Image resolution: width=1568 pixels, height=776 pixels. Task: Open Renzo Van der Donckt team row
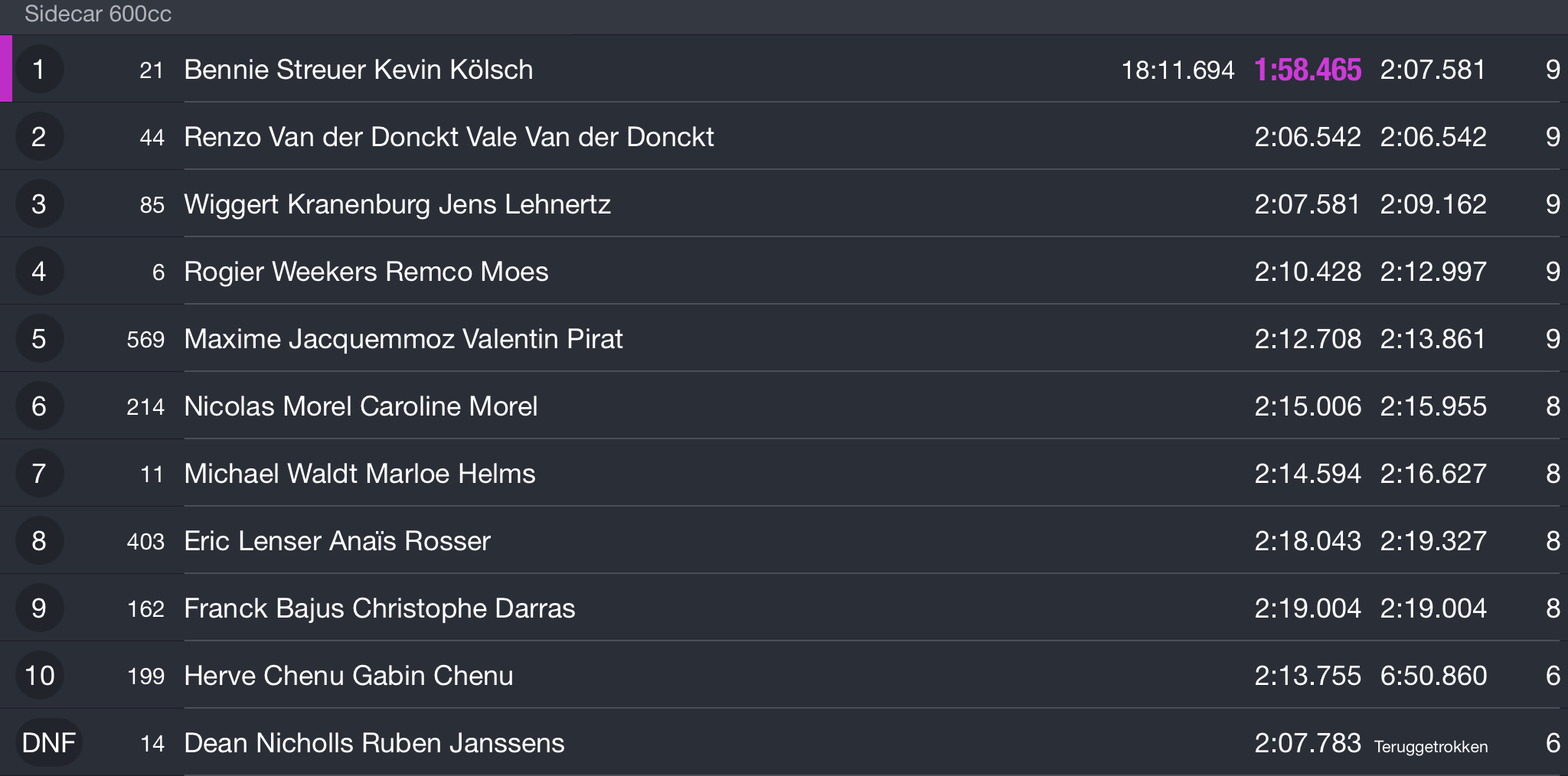(x=784, y=136)
